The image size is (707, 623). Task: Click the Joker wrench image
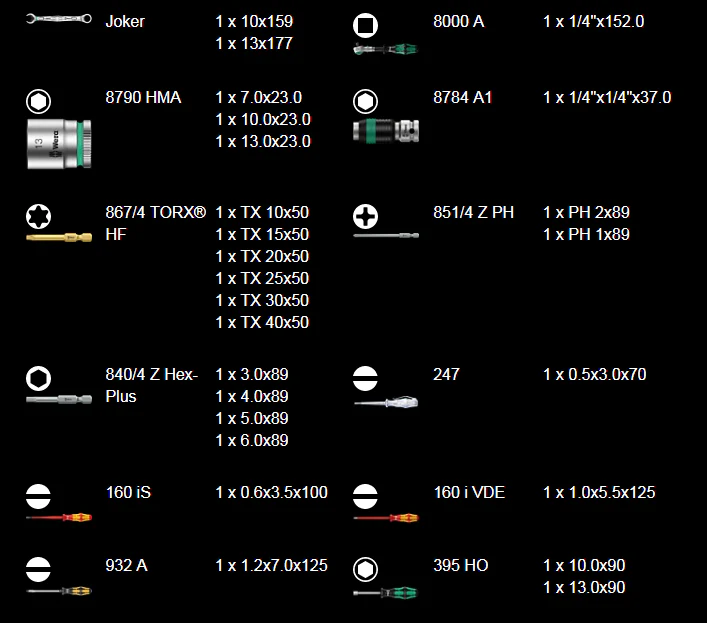pos(59,18)
